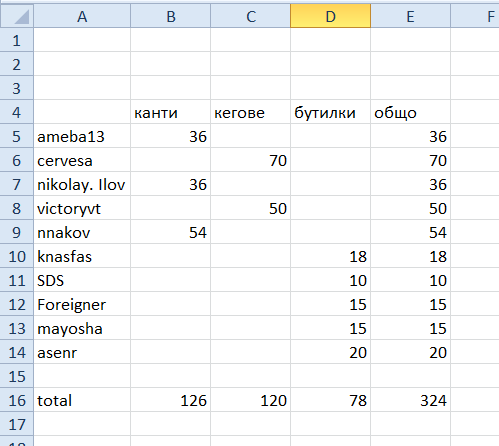Select column A header
Screen dimensions: 499x446
tap(82, 16)
